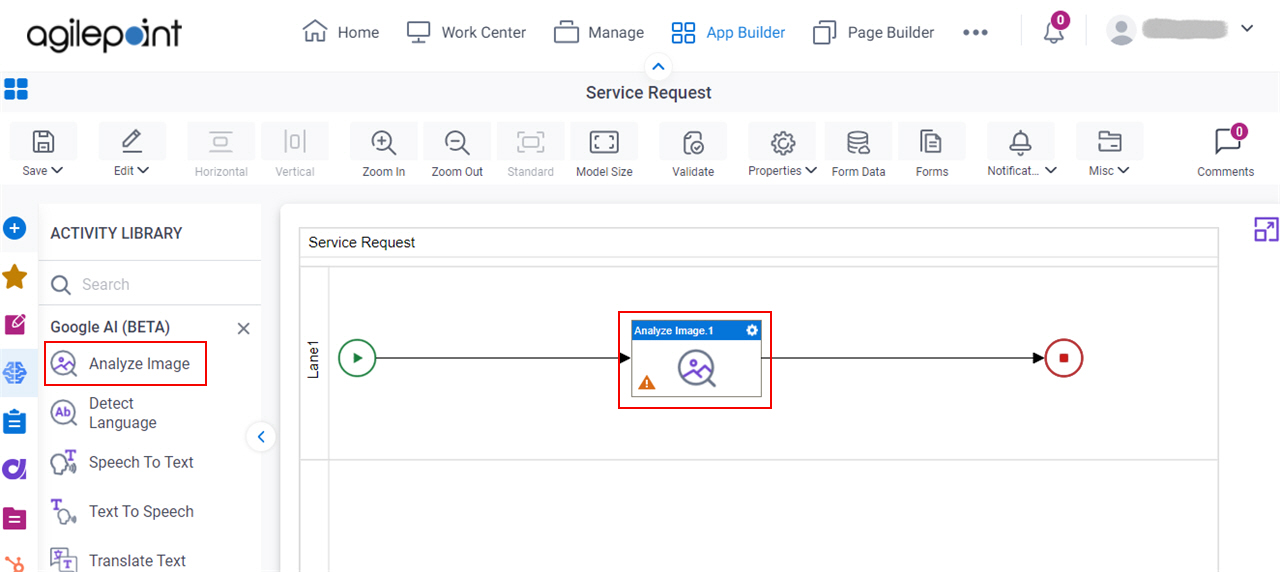Open Model Size settings
The image size is (1280, 572).
click(604, 153)
